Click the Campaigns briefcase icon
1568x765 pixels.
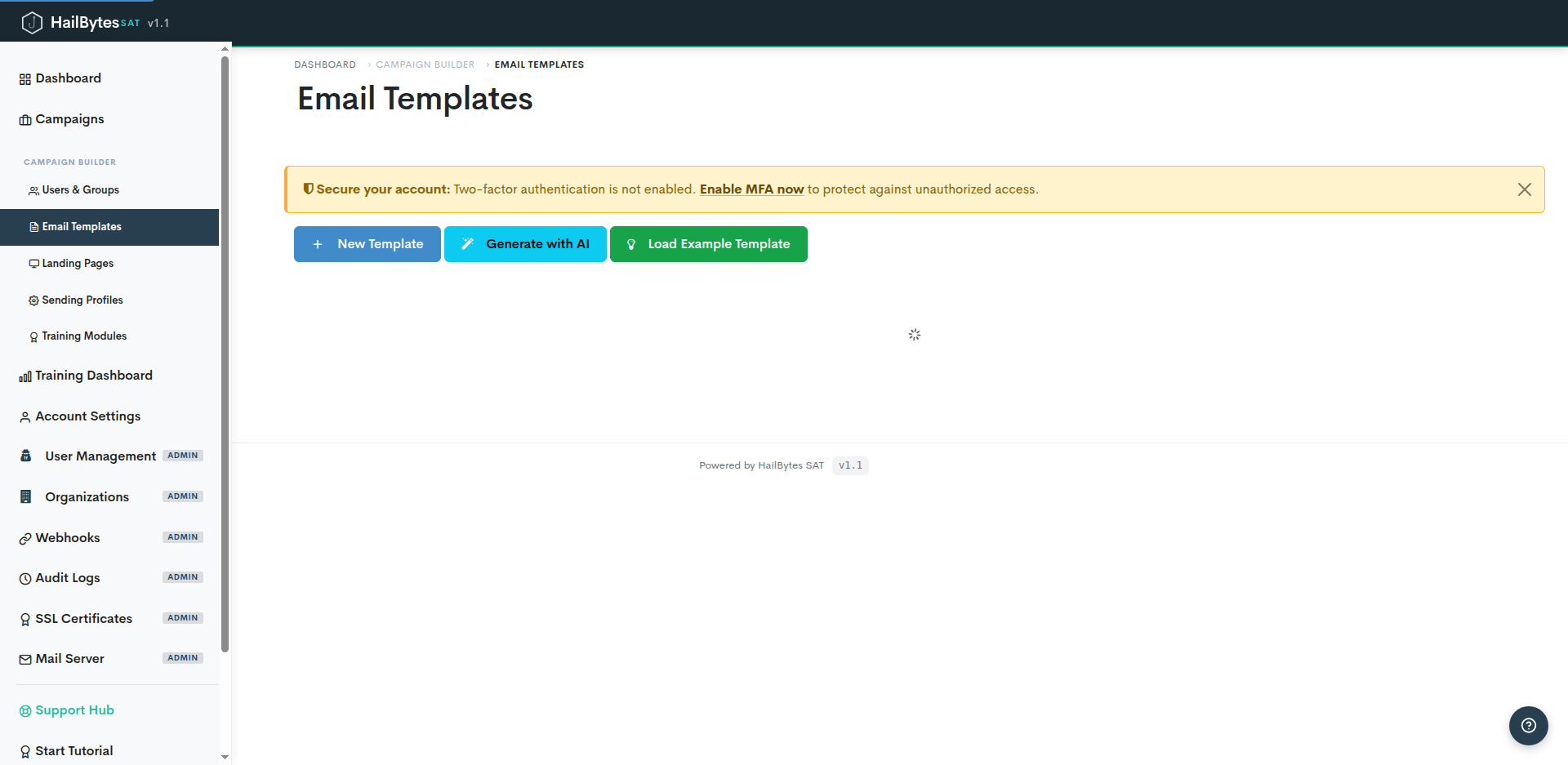click(25, 120)
